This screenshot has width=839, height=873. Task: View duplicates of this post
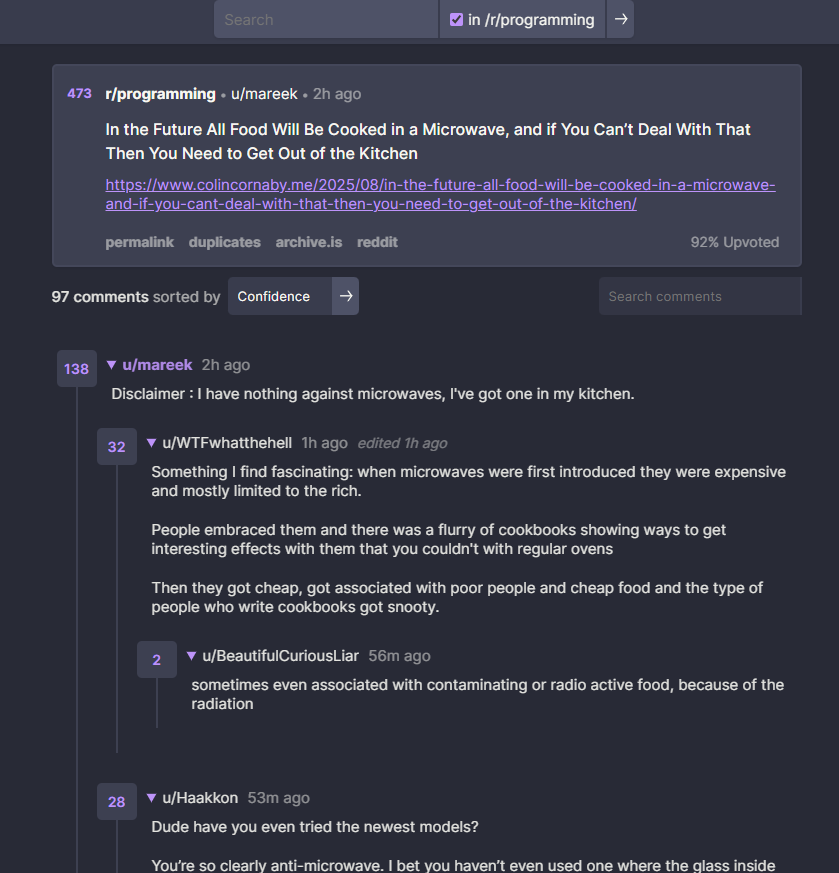224,242
